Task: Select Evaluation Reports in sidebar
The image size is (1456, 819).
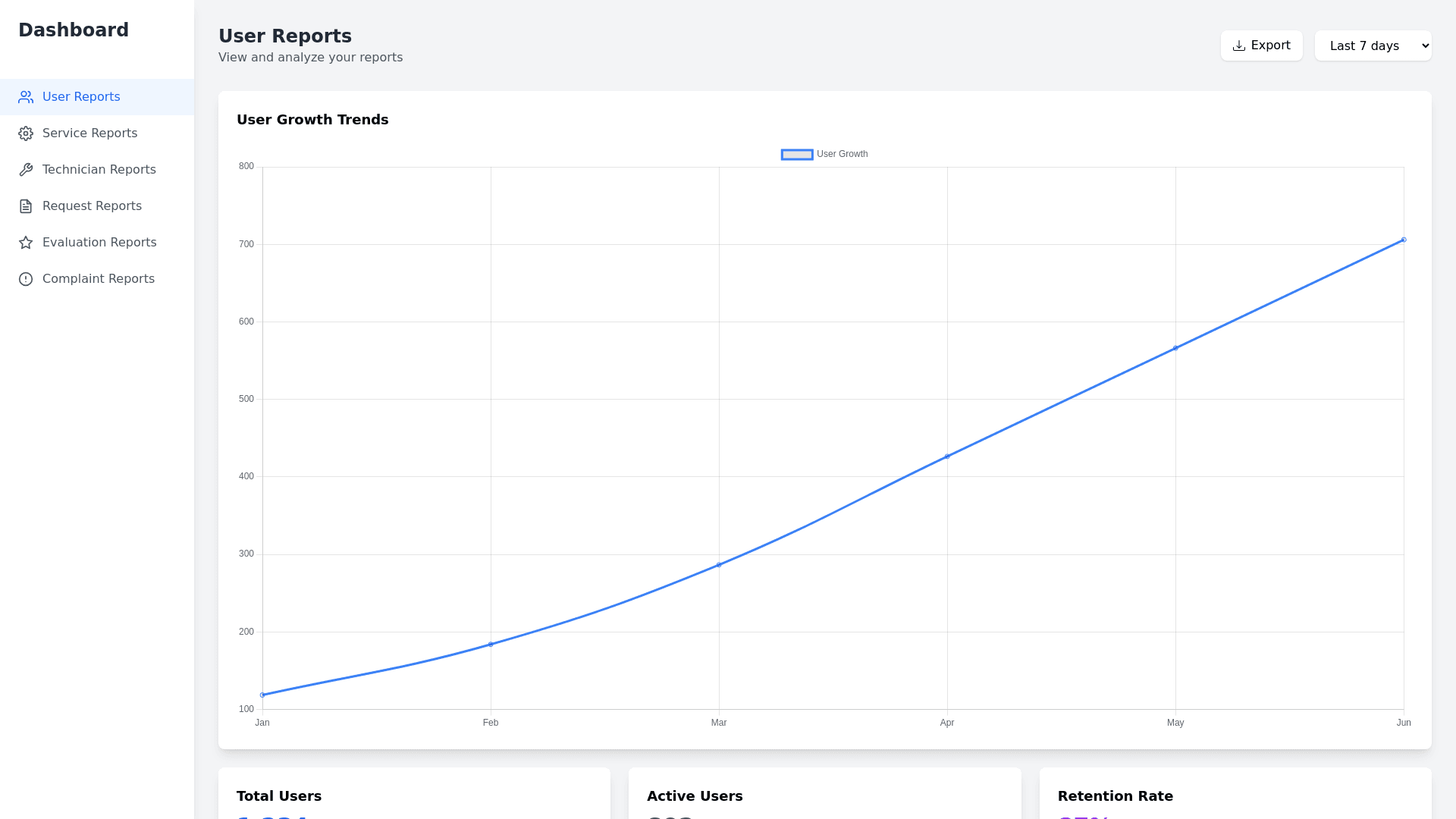Action: [99, 243]
